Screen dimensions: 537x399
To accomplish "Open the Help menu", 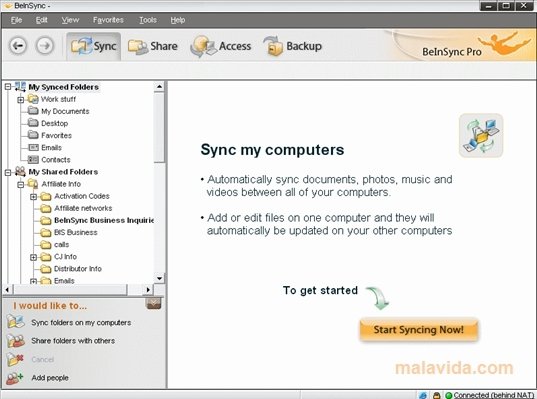I will (178, 20).
